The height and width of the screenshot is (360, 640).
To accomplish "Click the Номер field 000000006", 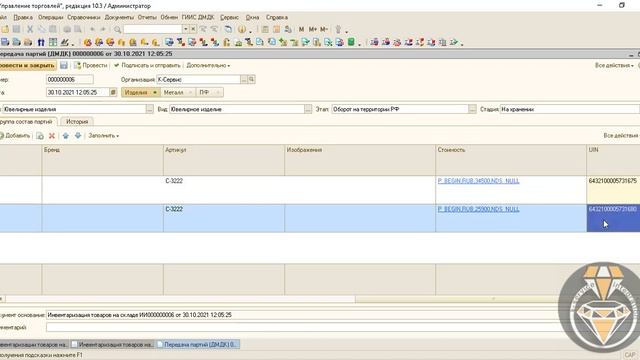I will click(70, 80).
